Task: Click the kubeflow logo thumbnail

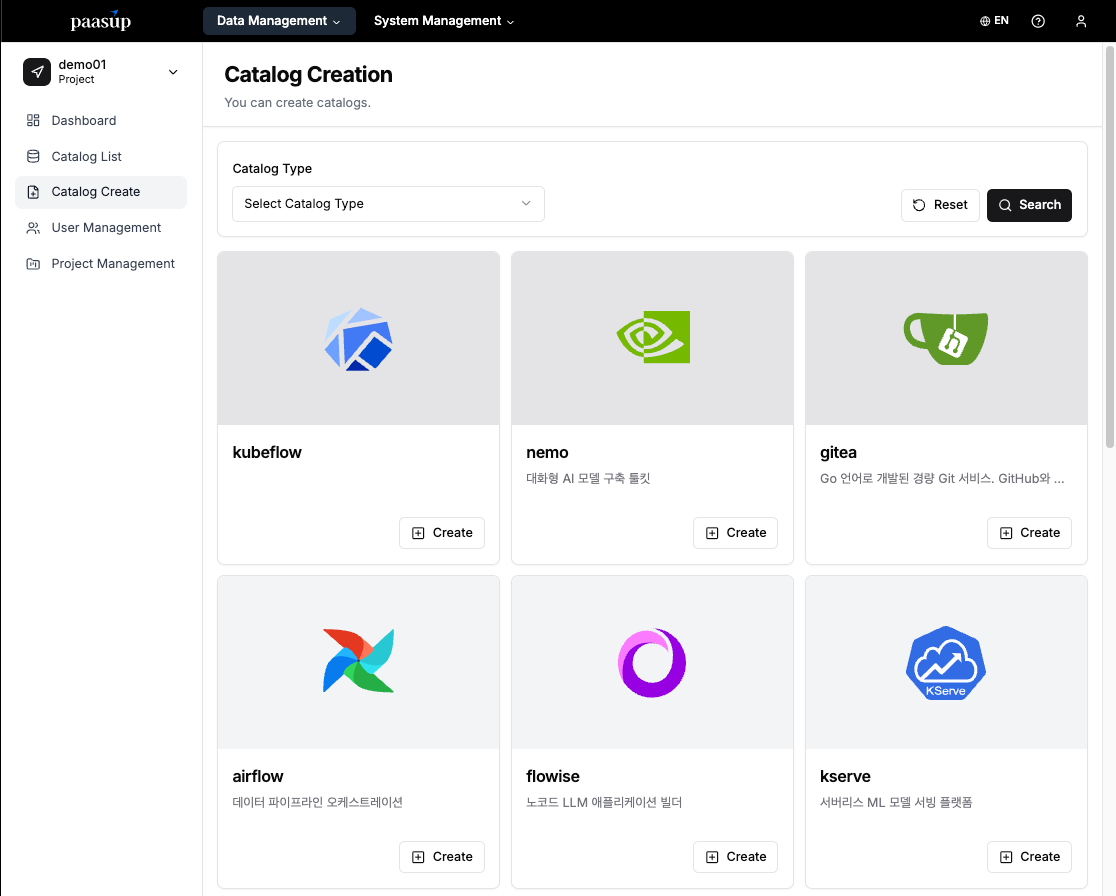Action: (358, 339)
